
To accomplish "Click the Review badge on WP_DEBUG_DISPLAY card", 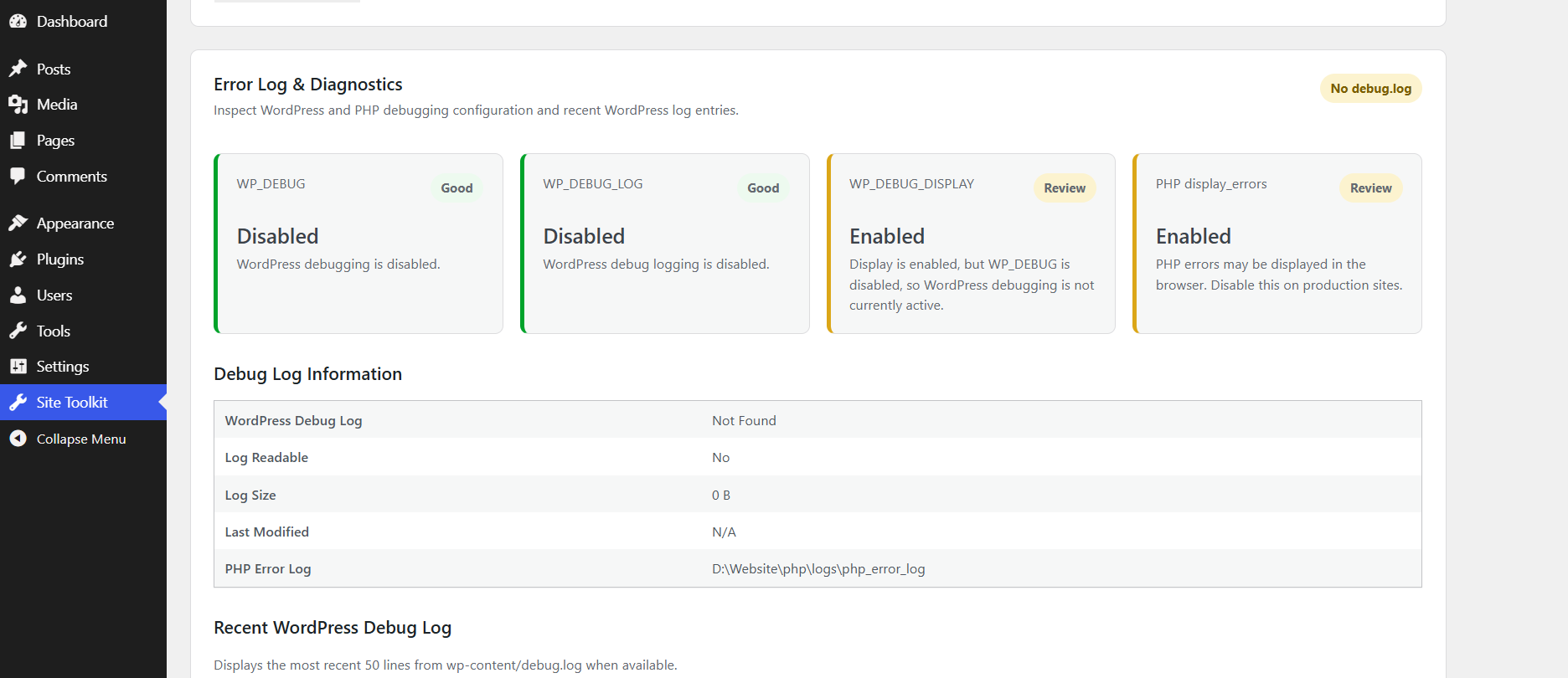I will (1065, 188).
